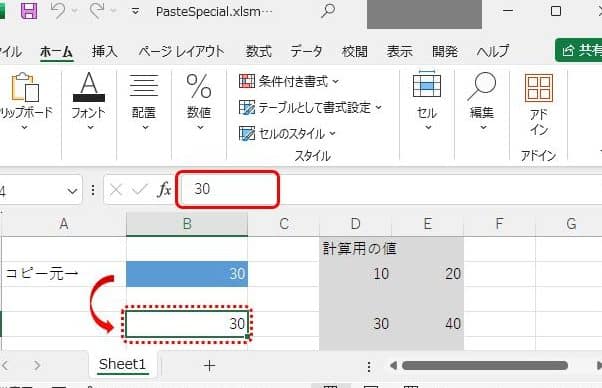Select column E header
The width and height of the screenshot is (602, 388).
point(427,224)
